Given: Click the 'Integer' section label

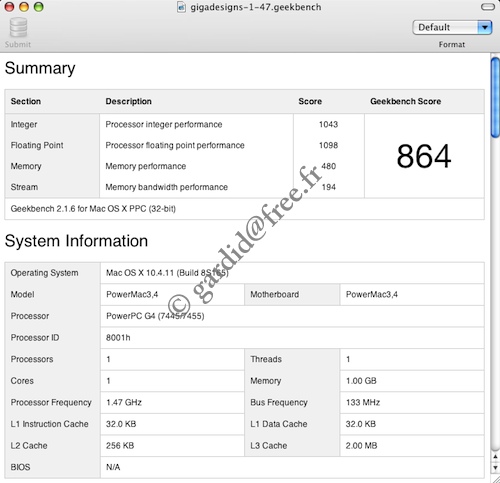Looking at the screenshot, I should [24, 124].
